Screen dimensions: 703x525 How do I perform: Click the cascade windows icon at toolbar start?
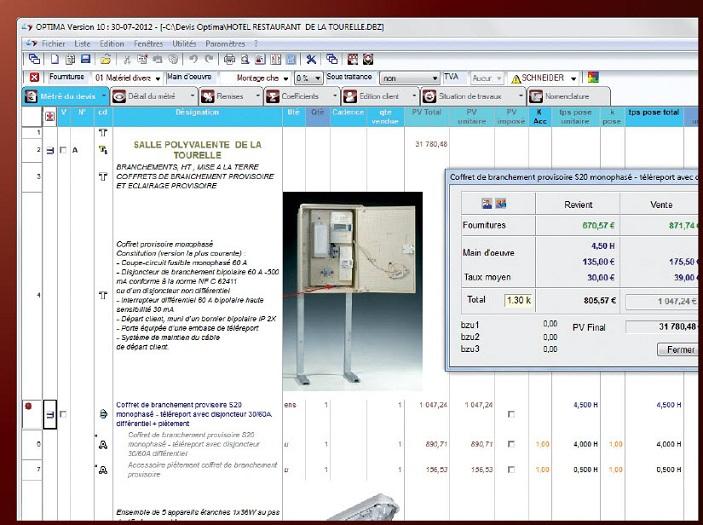coord(35,59)
